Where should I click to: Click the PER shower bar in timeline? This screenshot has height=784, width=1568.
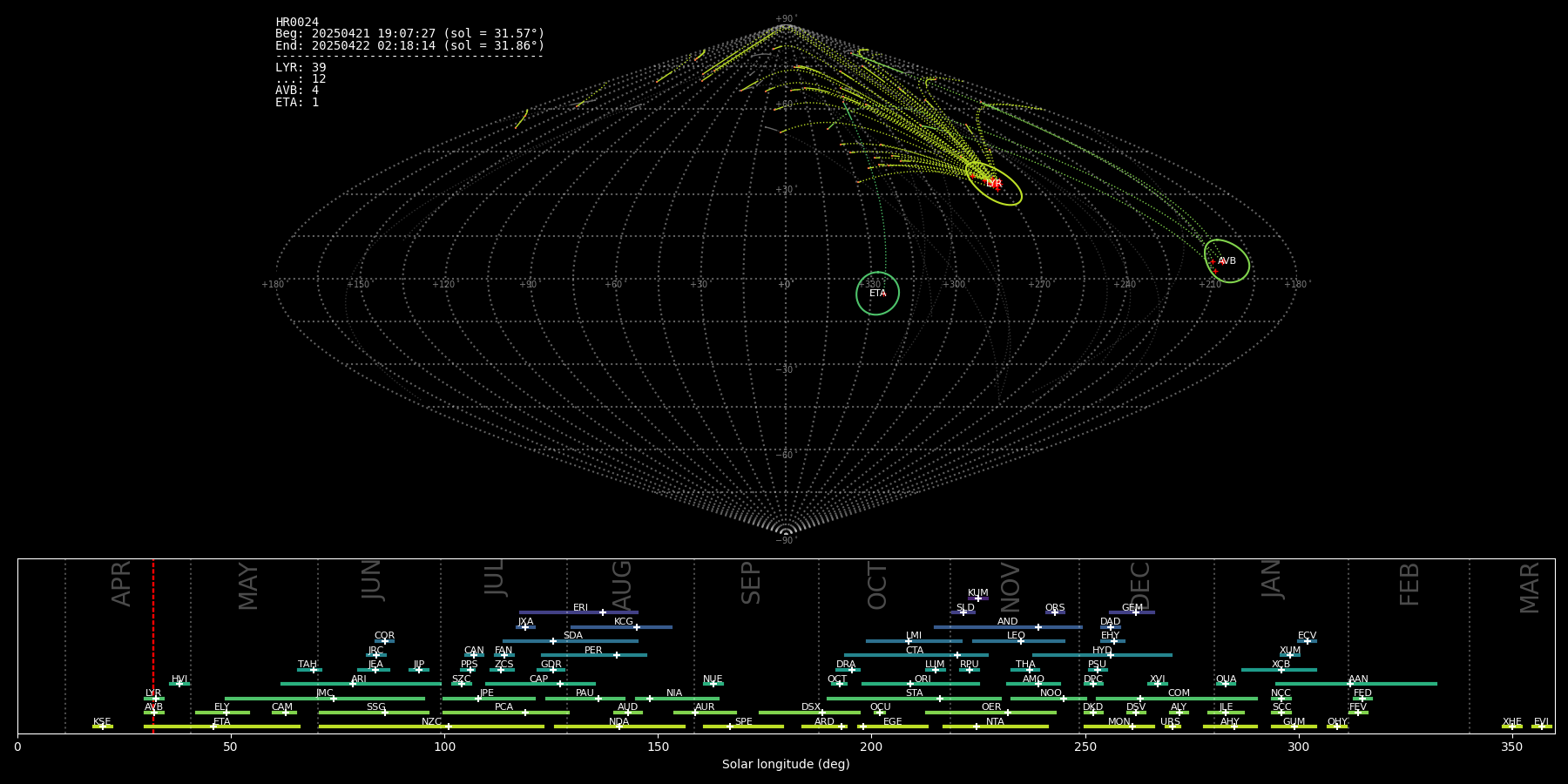point(594,655)
